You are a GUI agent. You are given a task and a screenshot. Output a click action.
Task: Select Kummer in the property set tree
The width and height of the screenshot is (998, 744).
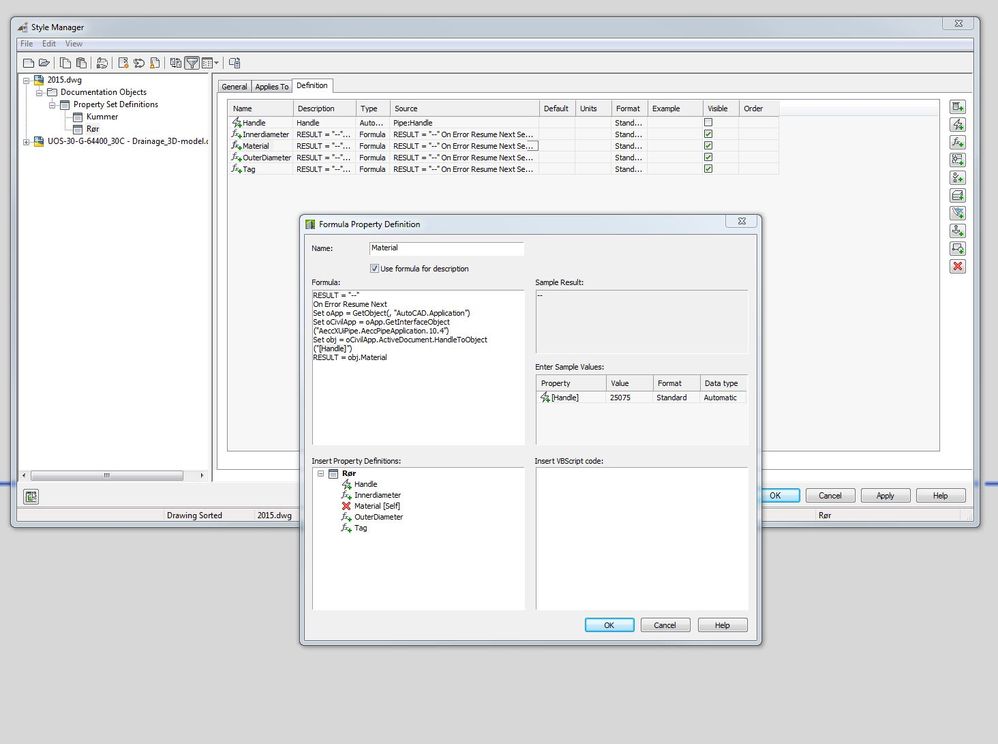(102, 117)
